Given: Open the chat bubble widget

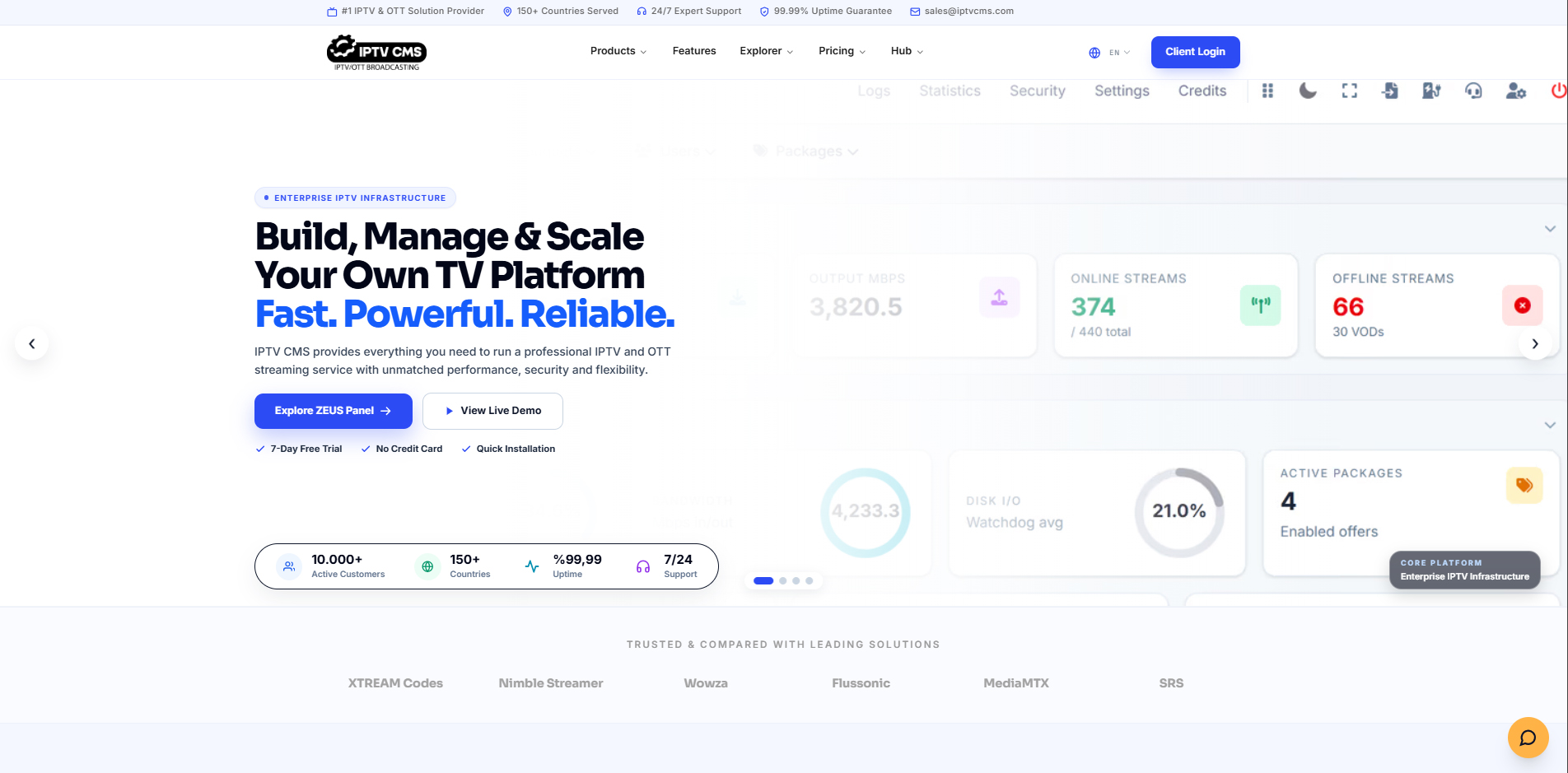Looking at the screenshot, I should point(1528,738).
